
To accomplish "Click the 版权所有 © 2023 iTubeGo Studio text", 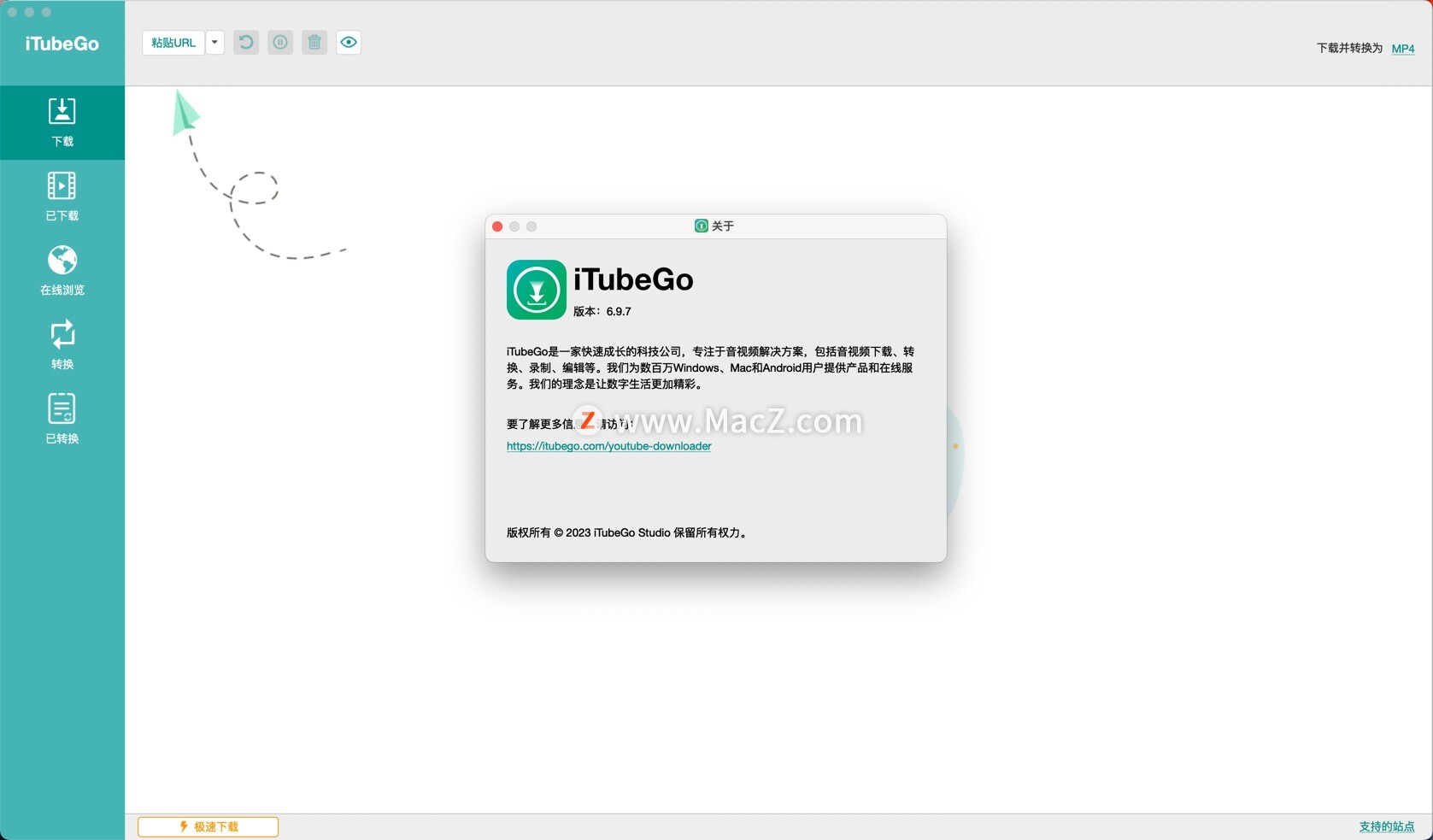I will coord(628,532).
